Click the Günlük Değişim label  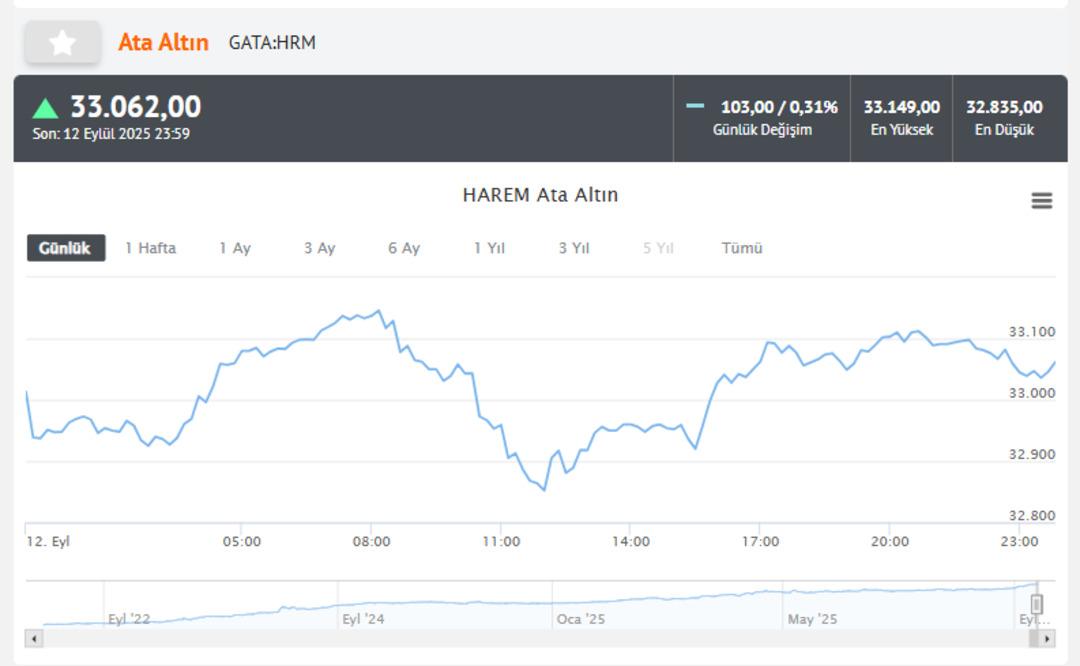[x=762, y=129]
